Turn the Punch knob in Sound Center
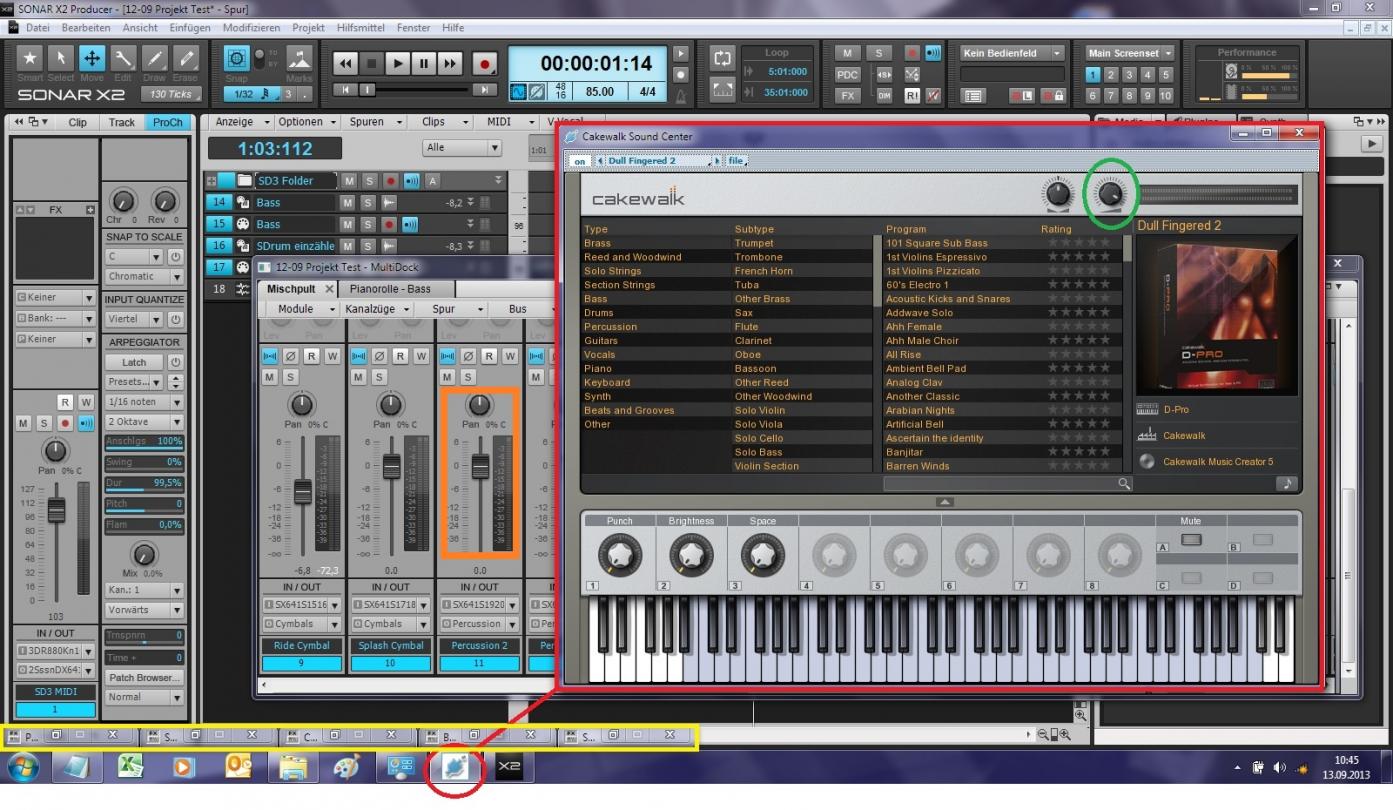 pyautogui.click(x=620, y=553)
